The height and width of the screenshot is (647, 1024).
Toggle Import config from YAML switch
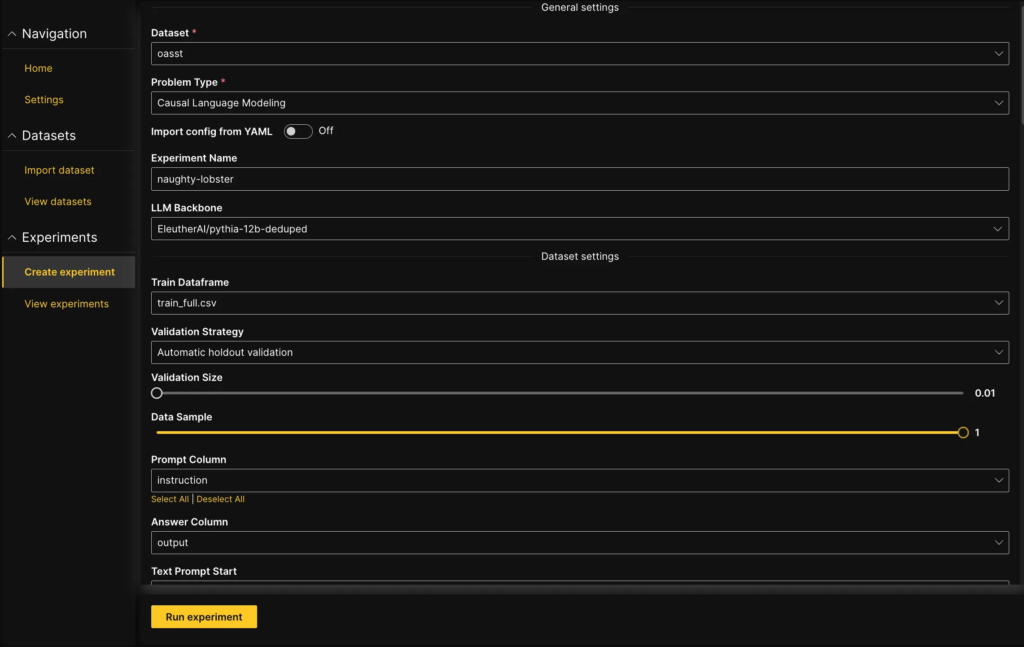(297, 131)
